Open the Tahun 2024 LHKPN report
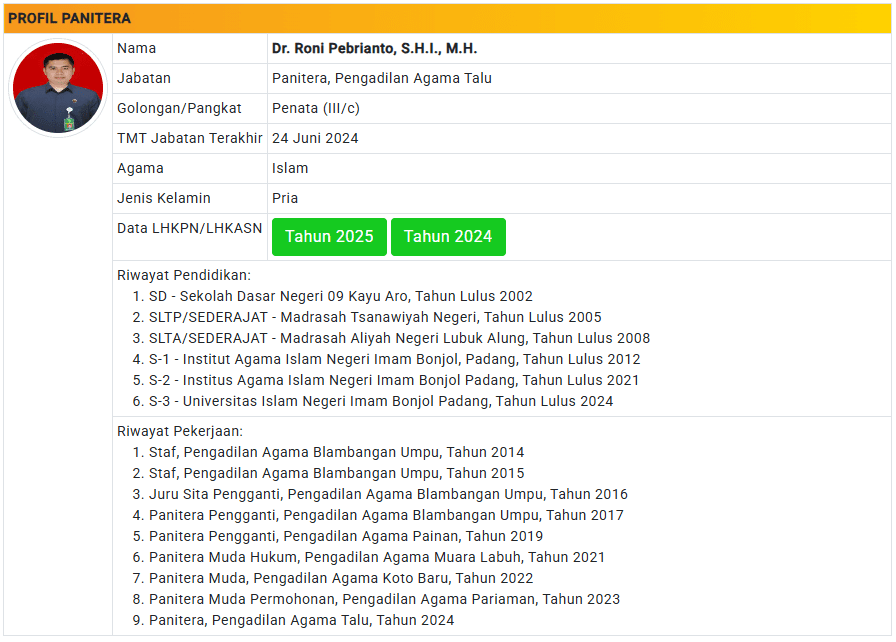 pos(448,237)
